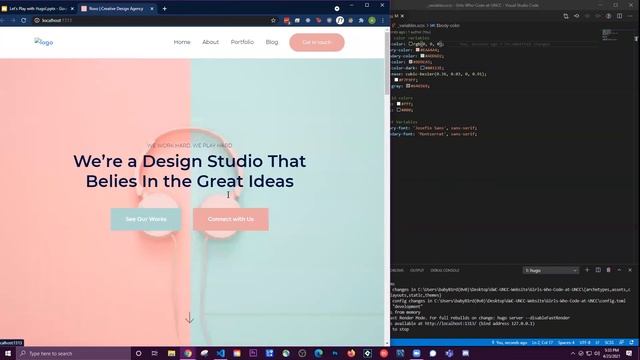Open Chrome's three-dot menu
Screen dimensions: 640x360
382,20
